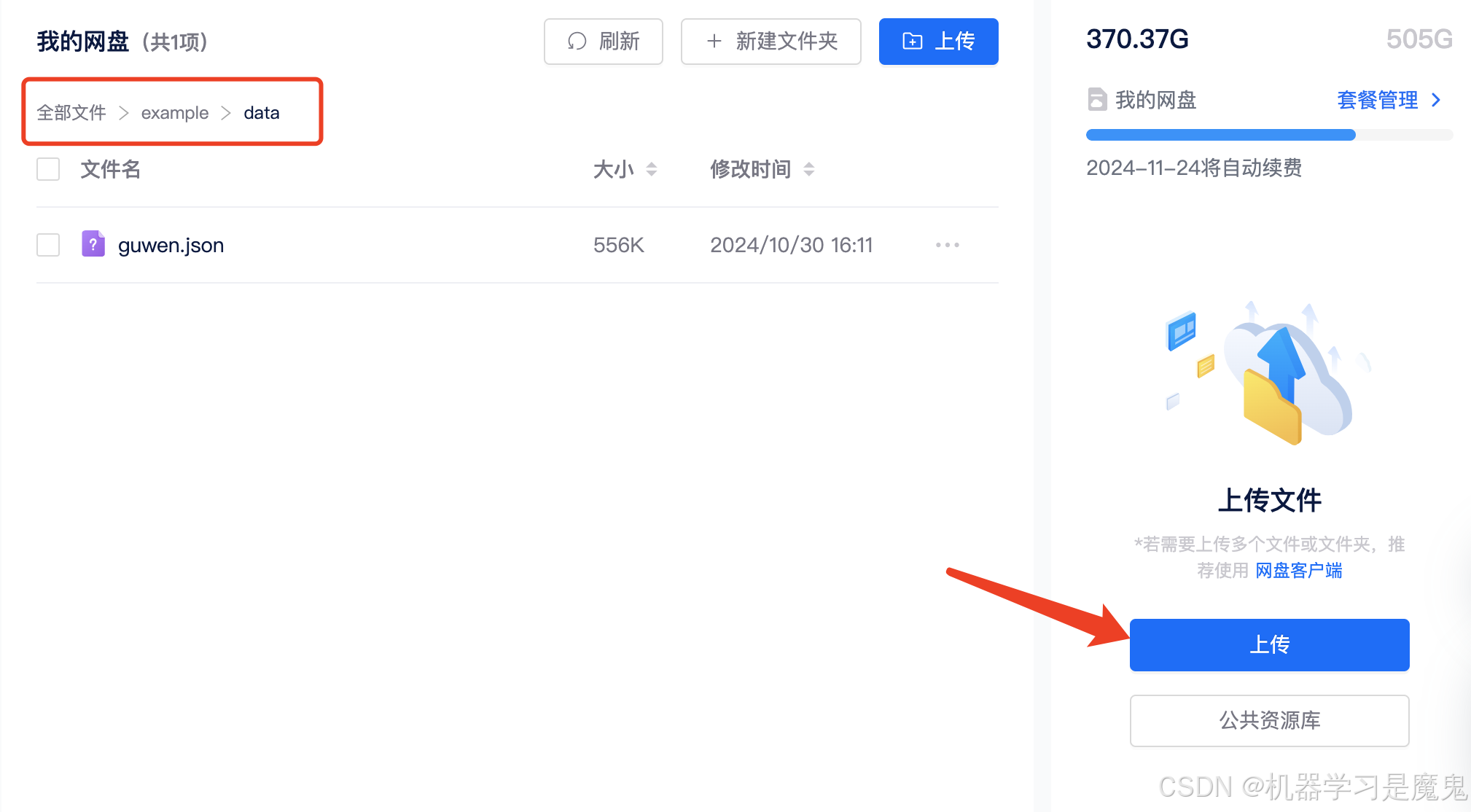Image resolution: width=1471 pixels, height=812 pixels.
Task: Click the 556K size value
Action: pos(618,245)
